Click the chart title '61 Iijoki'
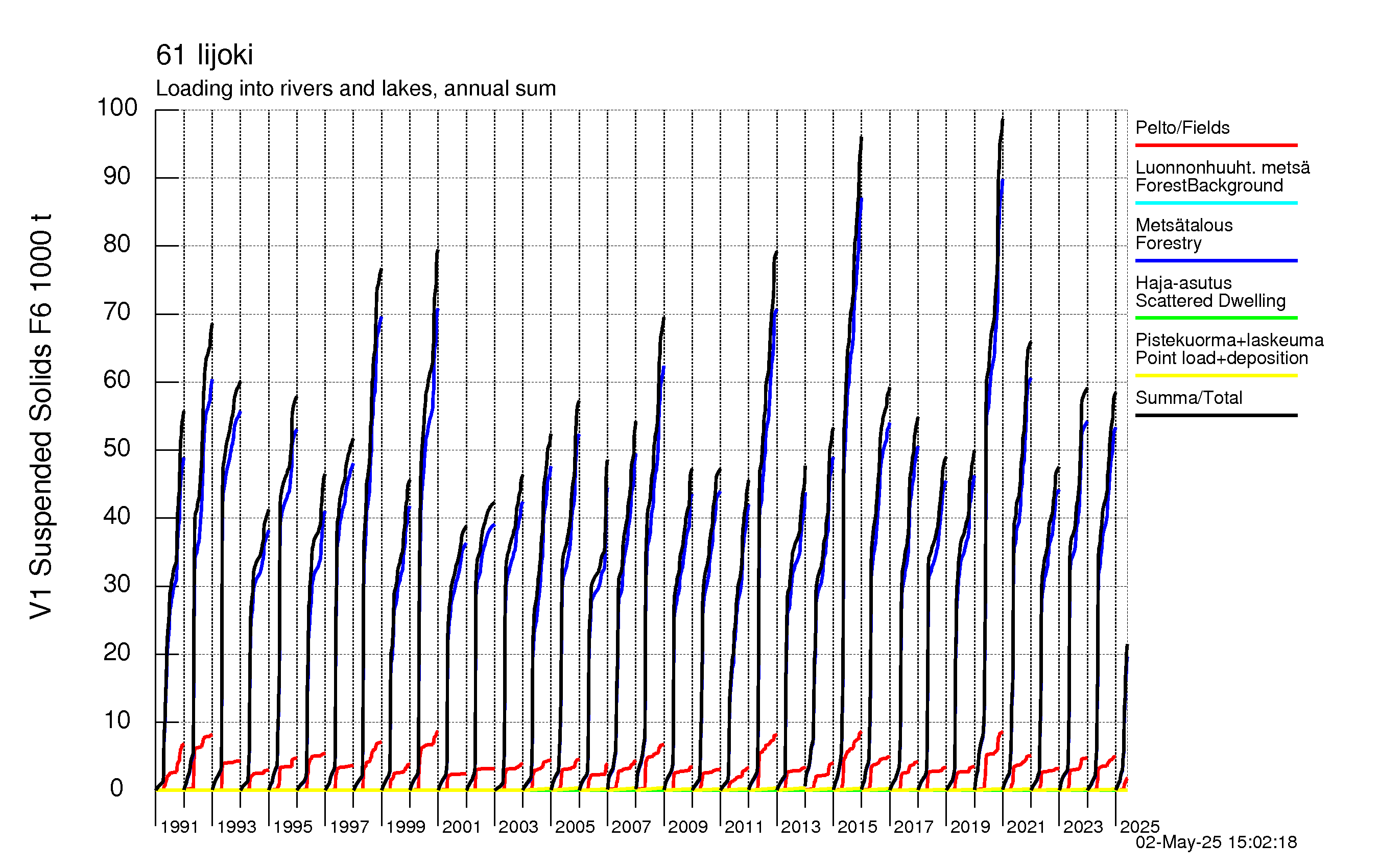Viewport: 1379px width, 868px height. [204, 55]
